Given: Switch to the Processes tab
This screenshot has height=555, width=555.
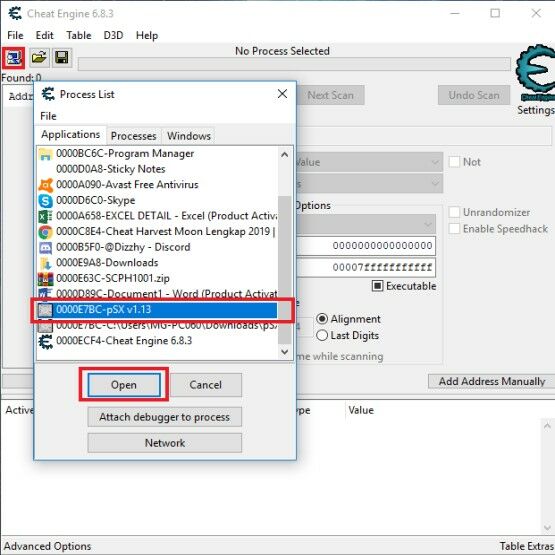Looking at the screenshot, I should tap(133, 136).
